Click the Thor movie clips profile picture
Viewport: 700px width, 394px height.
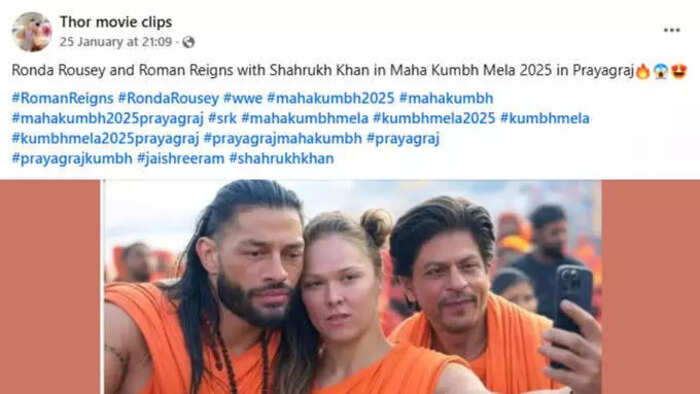[32, 32]
